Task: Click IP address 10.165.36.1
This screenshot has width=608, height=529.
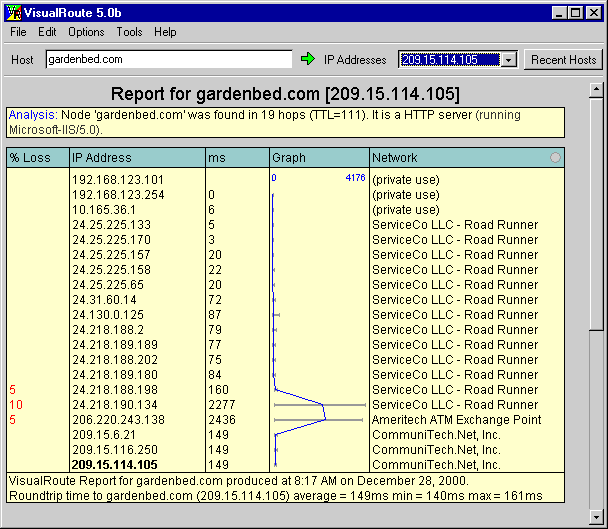Action: [x=104, y=210]
